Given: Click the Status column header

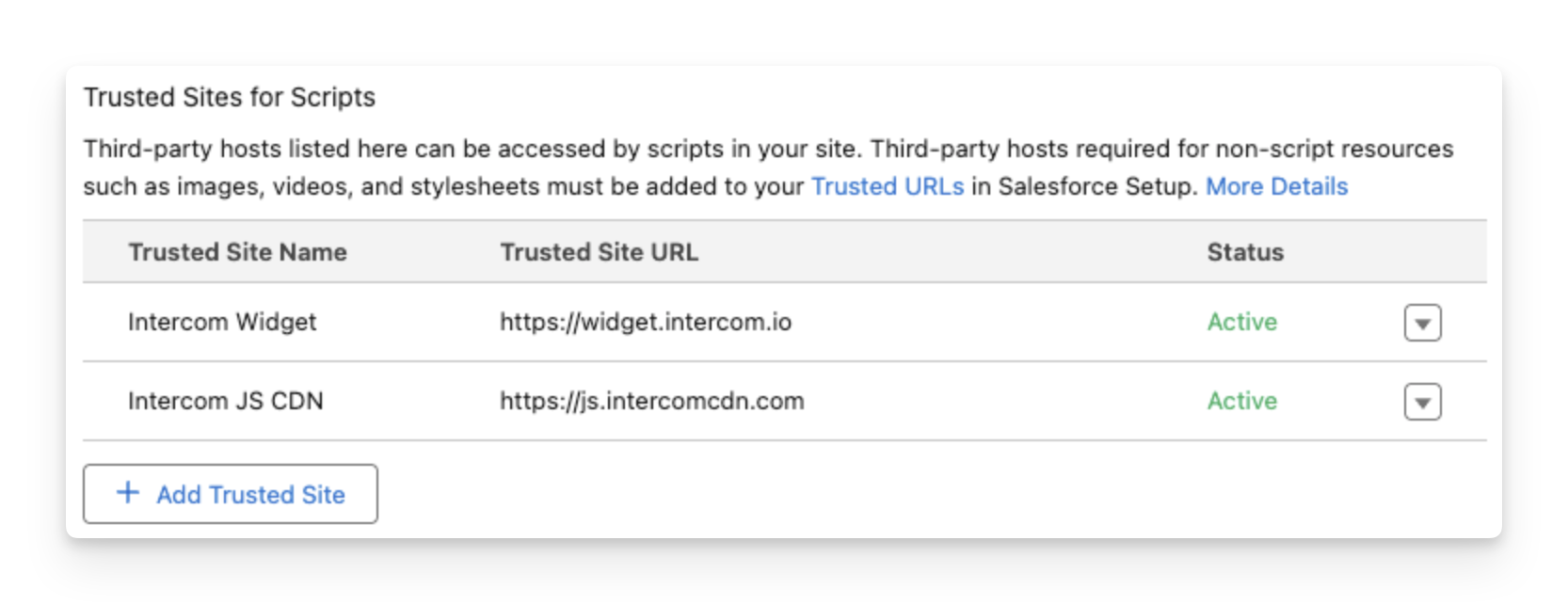Looking at the screenshot, I should (1244, 252).
